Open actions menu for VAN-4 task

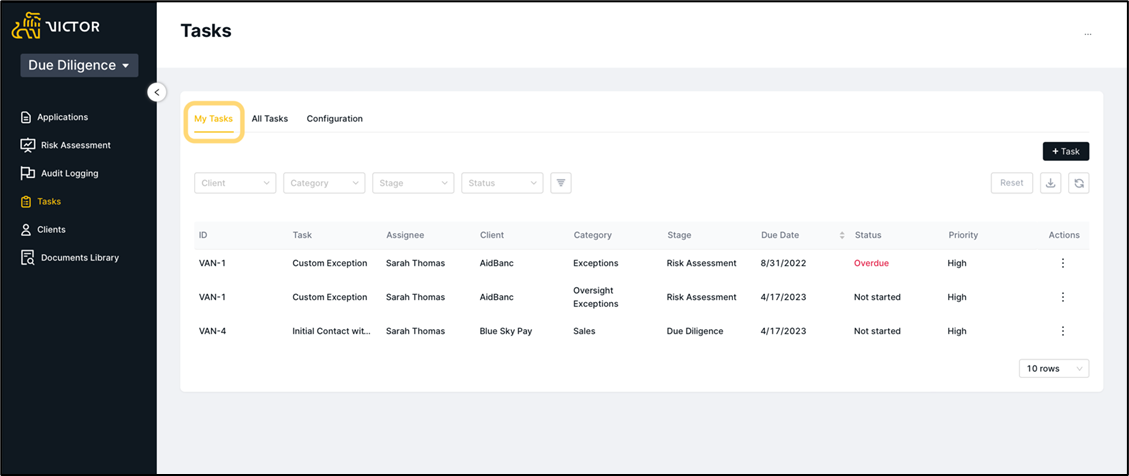1063,331
